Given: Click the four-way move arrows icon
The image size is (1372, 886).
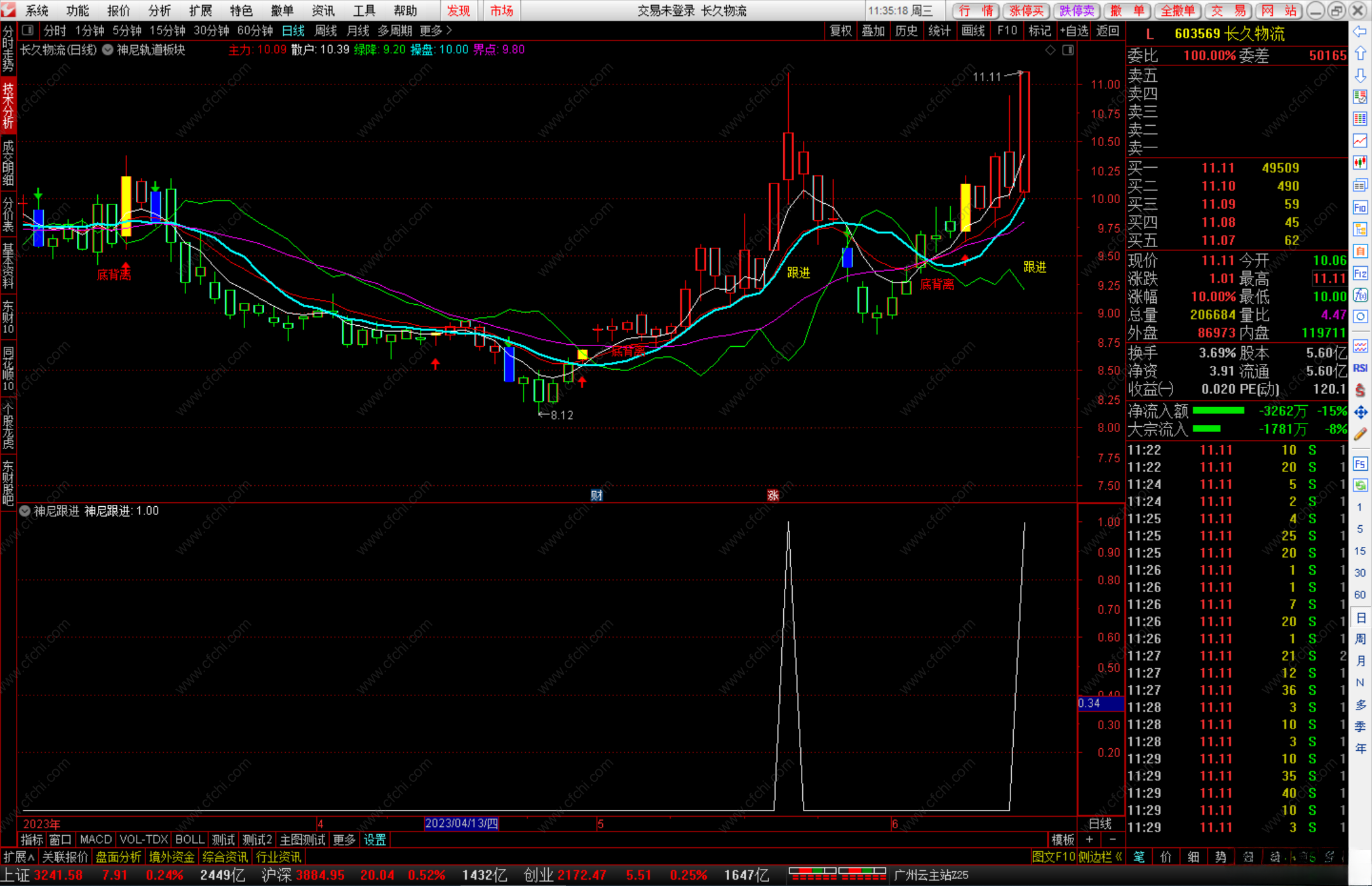Looking at the screenshot, I should tap(1360, 413).
